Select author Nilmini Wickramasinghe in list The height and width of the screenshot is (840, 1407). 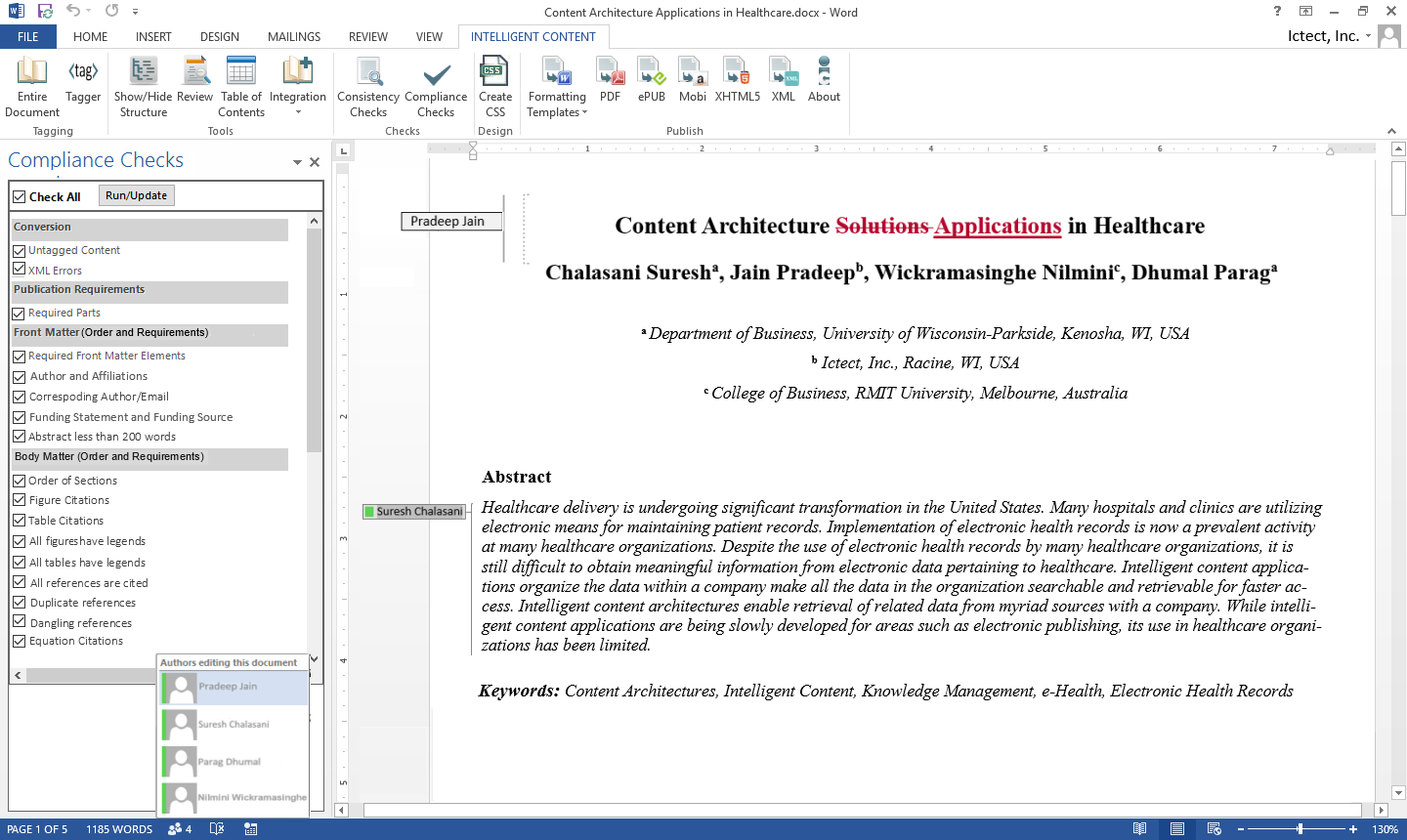(x=234, y=797)
